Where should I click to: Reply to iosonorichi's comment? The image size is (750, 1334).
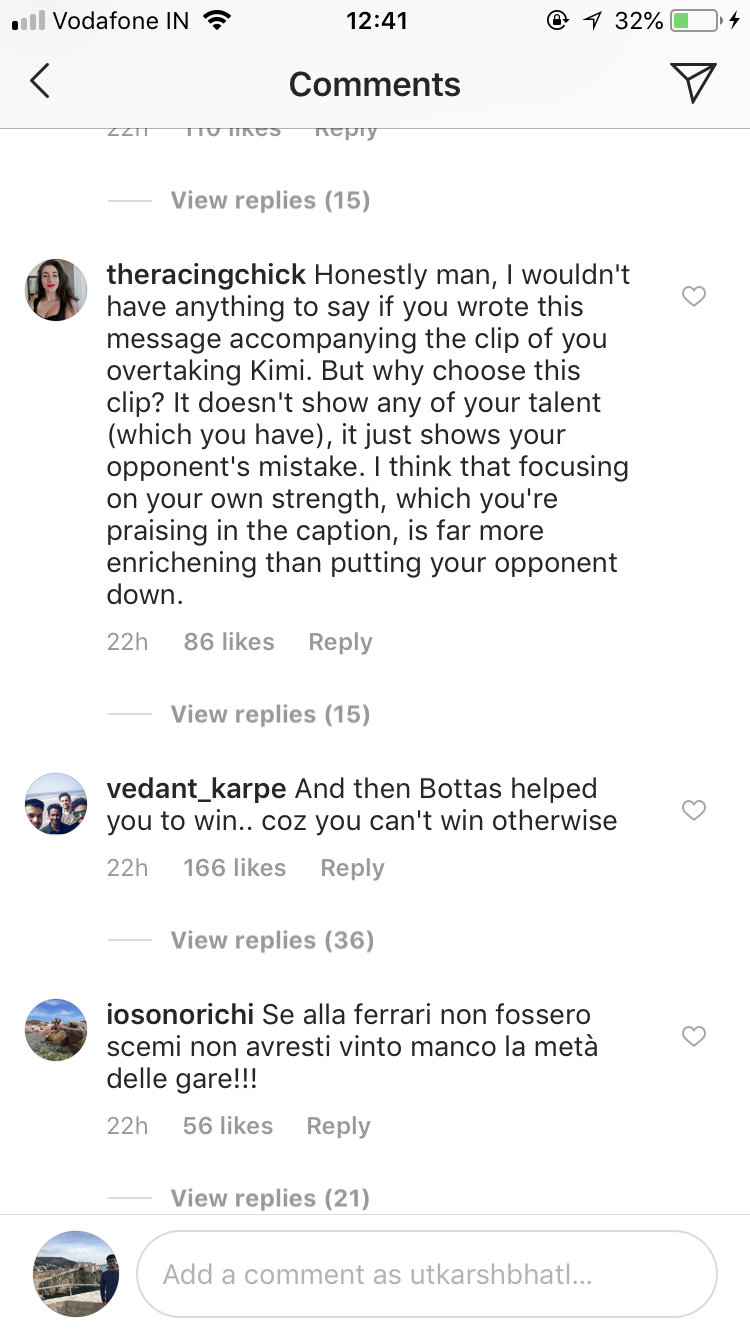(338, 1126)
